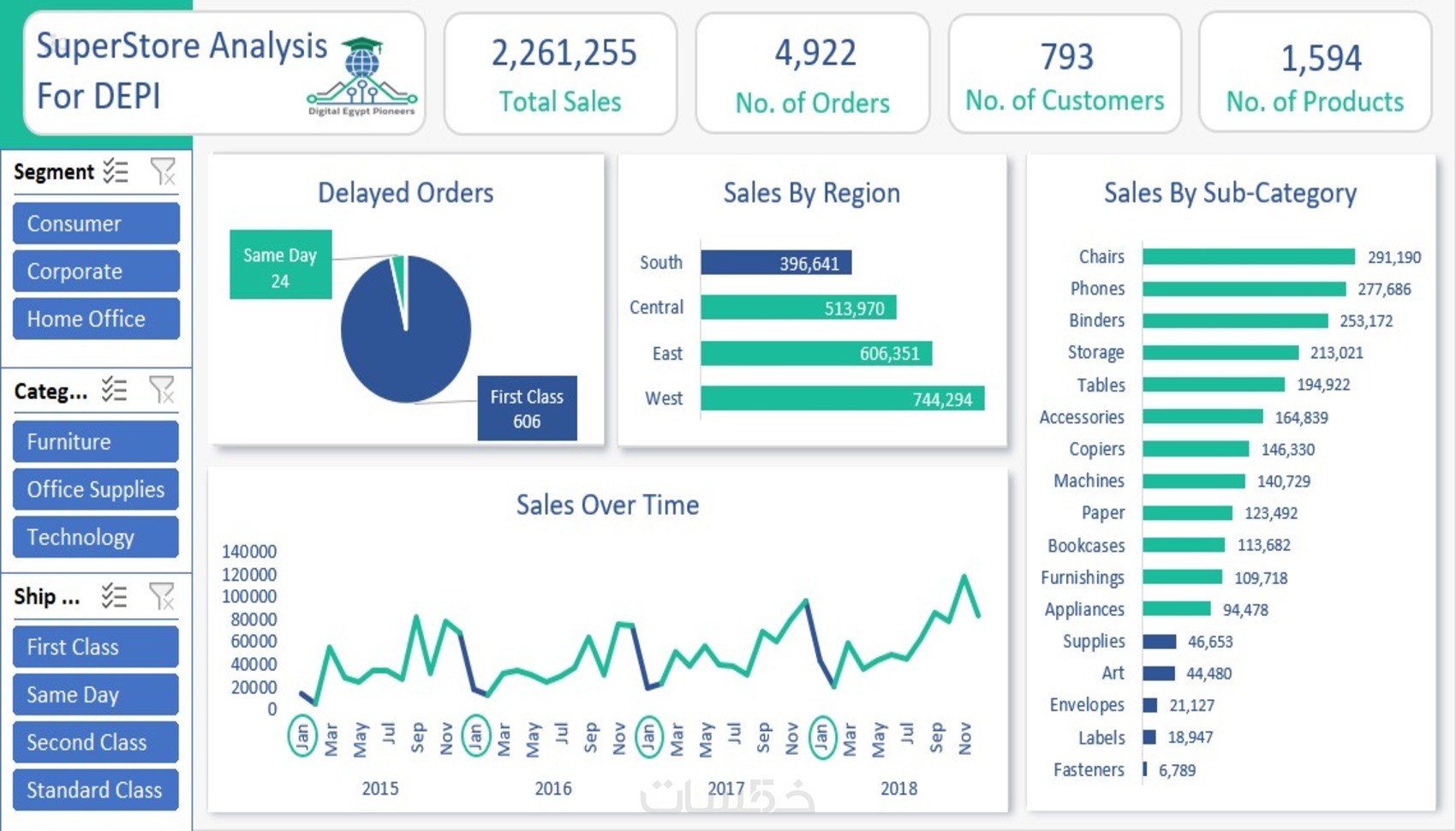Filter by the Consumer segment
The width and height of the screenshot is (1456, 831).
point(96,224)
